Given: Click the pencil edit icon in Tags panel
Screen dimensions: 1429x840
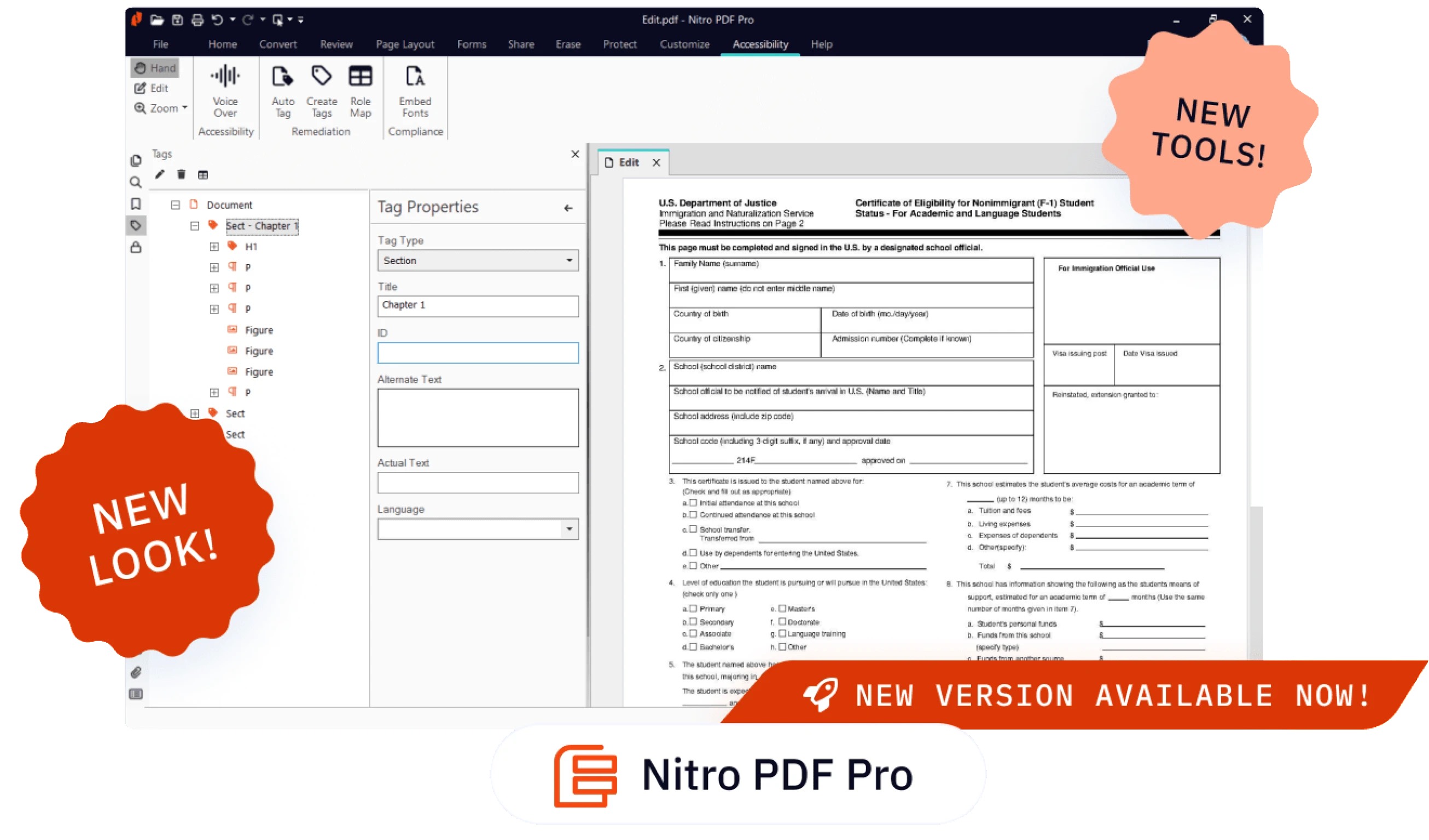Looking at the screenshot, I should (159, 174).
